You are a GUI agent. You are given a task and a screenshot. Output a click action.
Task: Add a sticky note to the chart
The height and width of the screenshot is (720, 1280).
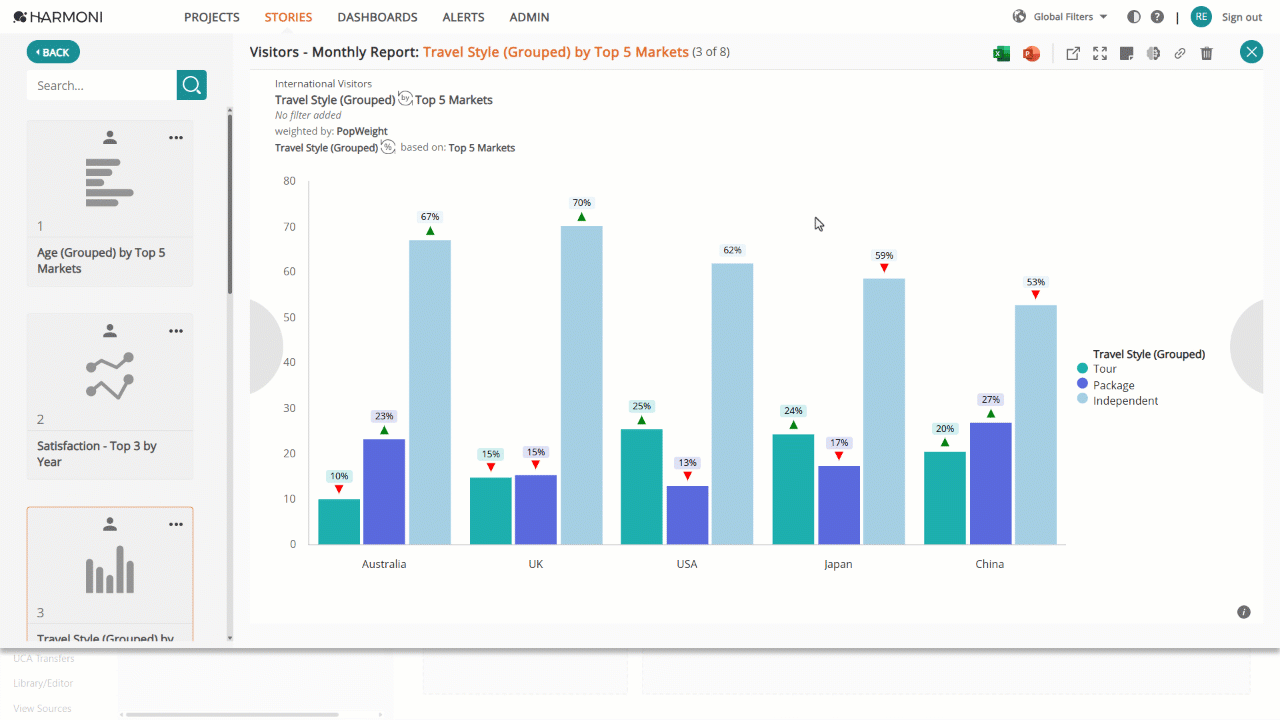point(1126,54)
